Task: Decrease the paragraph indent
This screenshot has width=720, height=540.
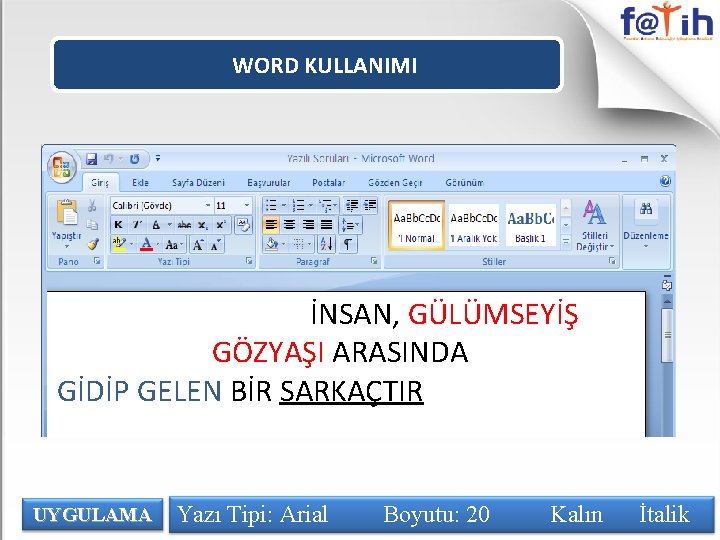Action: [x=352, y=205]
